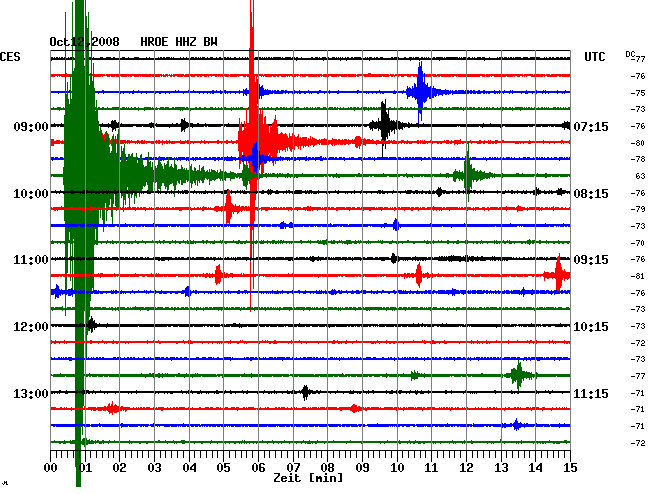
Task: Click the 07:15 UTC time label
Action: point(591,126)
